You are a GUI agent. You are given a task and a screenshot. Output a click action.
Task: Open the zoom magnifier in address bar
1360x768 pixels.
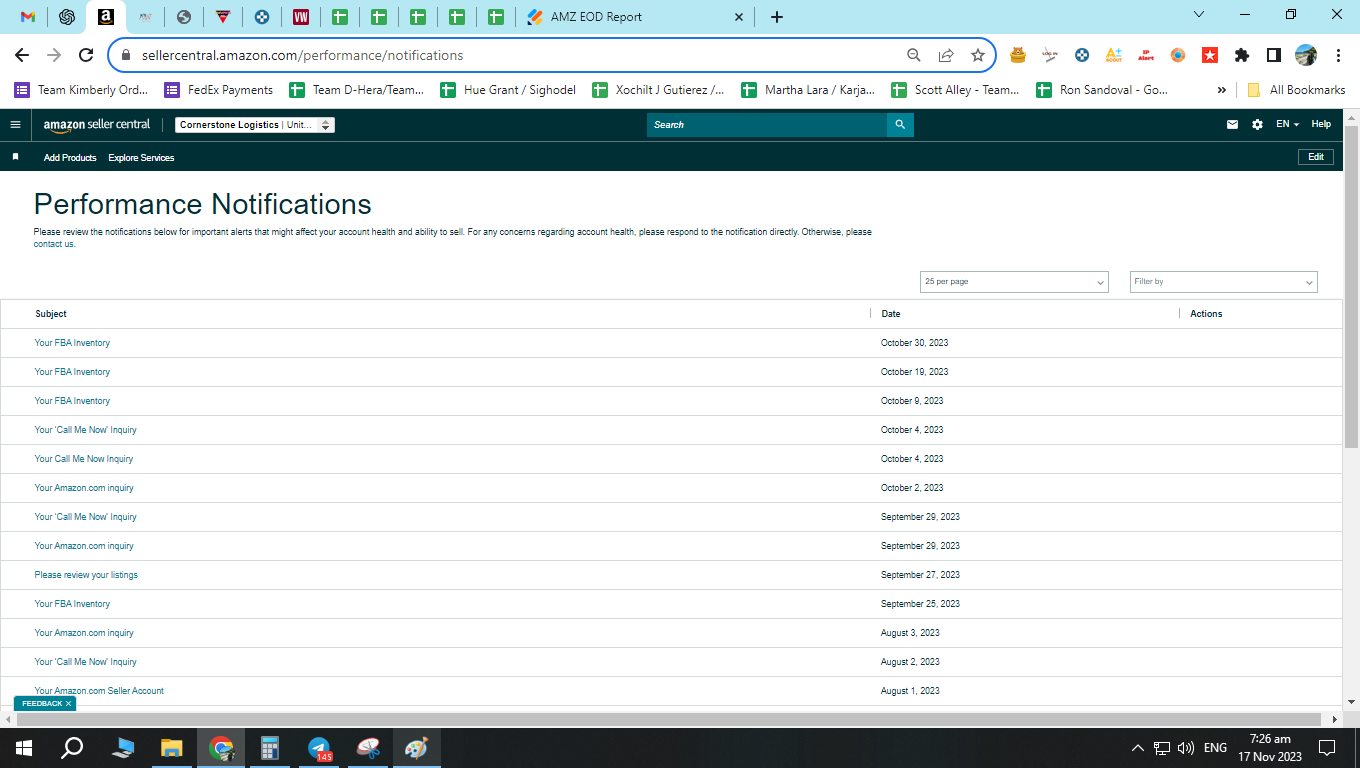pos(914,55)
